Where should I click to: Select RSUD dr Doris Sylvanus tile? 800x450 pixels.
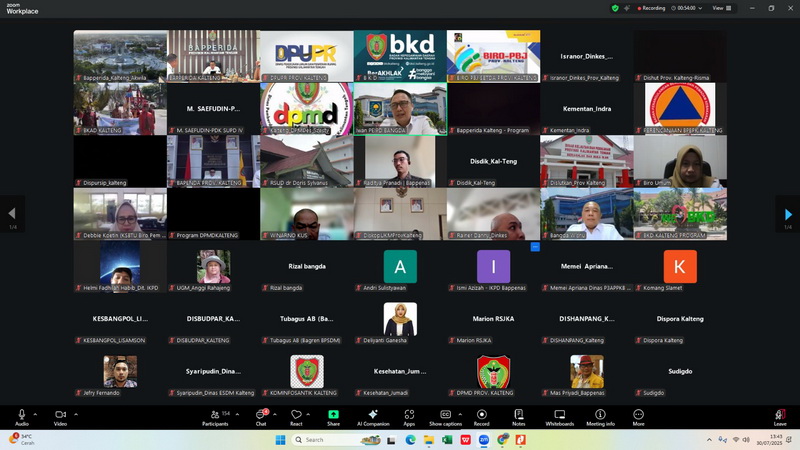click(x=307, y=161)
